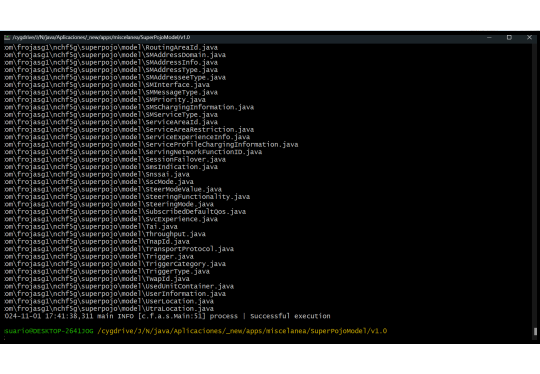The image size is (540, 374).
Task: Click the UtraLocation.java line
Action: click(109, 309)
